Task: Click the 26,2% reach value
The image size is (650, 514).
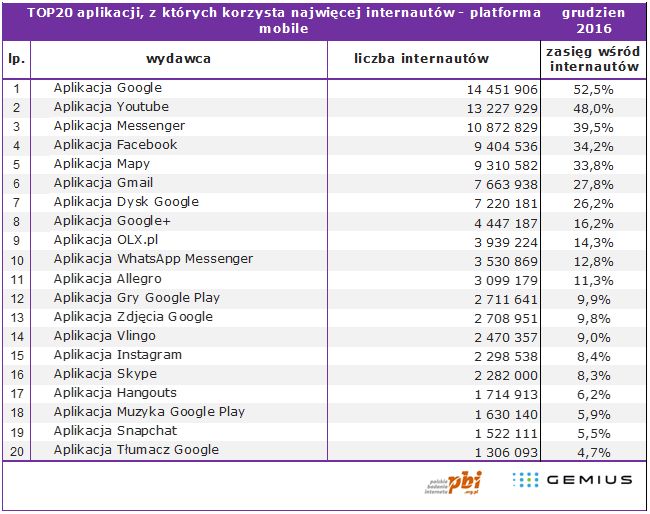Action: [593, 204]
